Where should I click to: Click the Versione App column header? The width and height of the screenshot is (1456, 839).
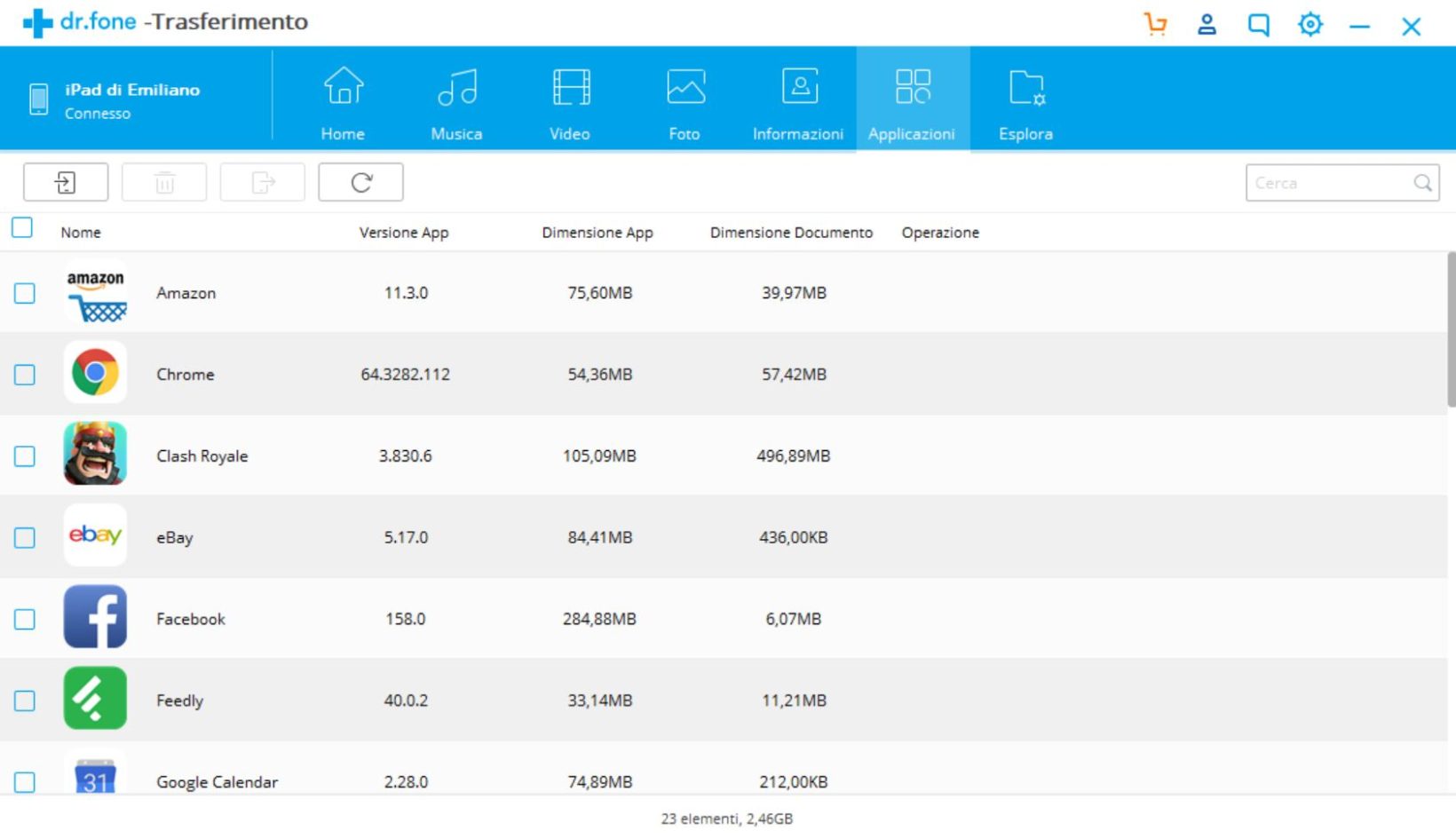pos(404,233)
